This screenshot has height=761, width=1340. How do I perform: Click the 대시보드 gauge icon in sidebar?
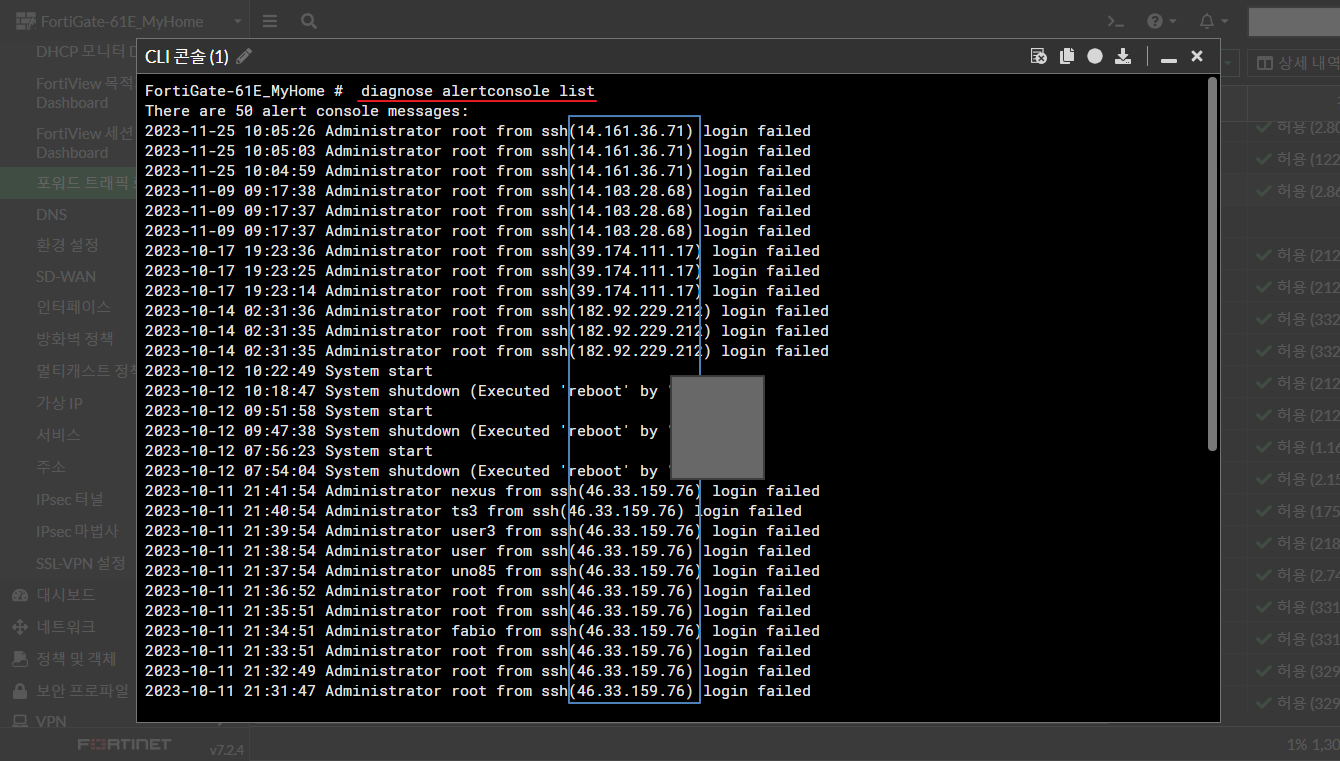click(x=19, y=594)
